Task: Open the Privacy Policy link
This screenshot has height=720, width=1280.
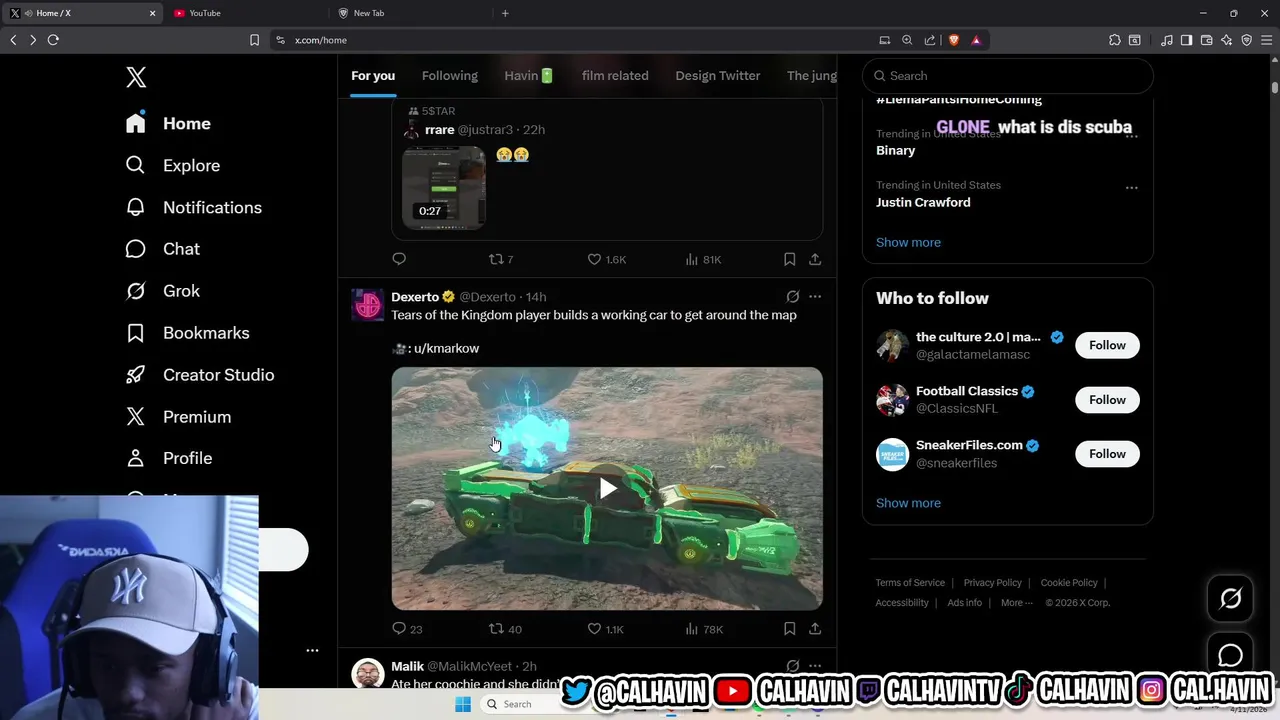Action: pyautogui.click(x=992, y=583)
